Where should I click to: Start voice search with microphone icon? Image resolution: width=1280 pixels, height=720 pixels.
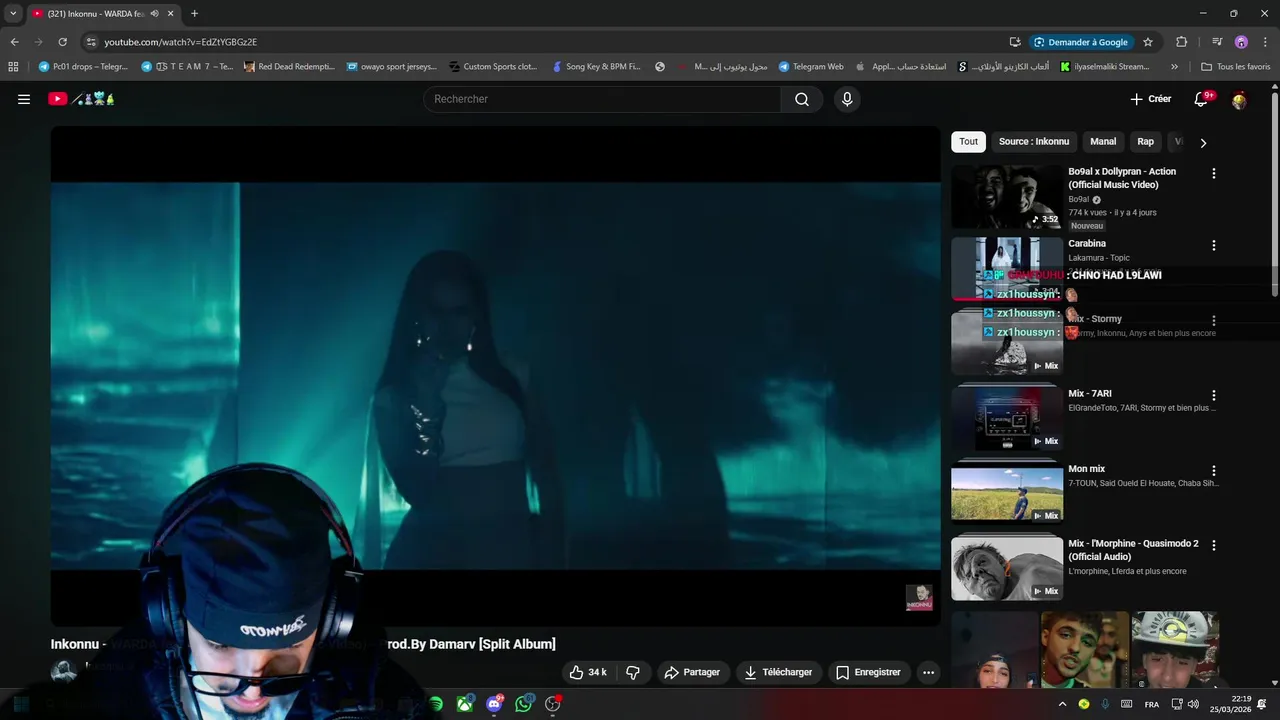click(x=847, y=99)
